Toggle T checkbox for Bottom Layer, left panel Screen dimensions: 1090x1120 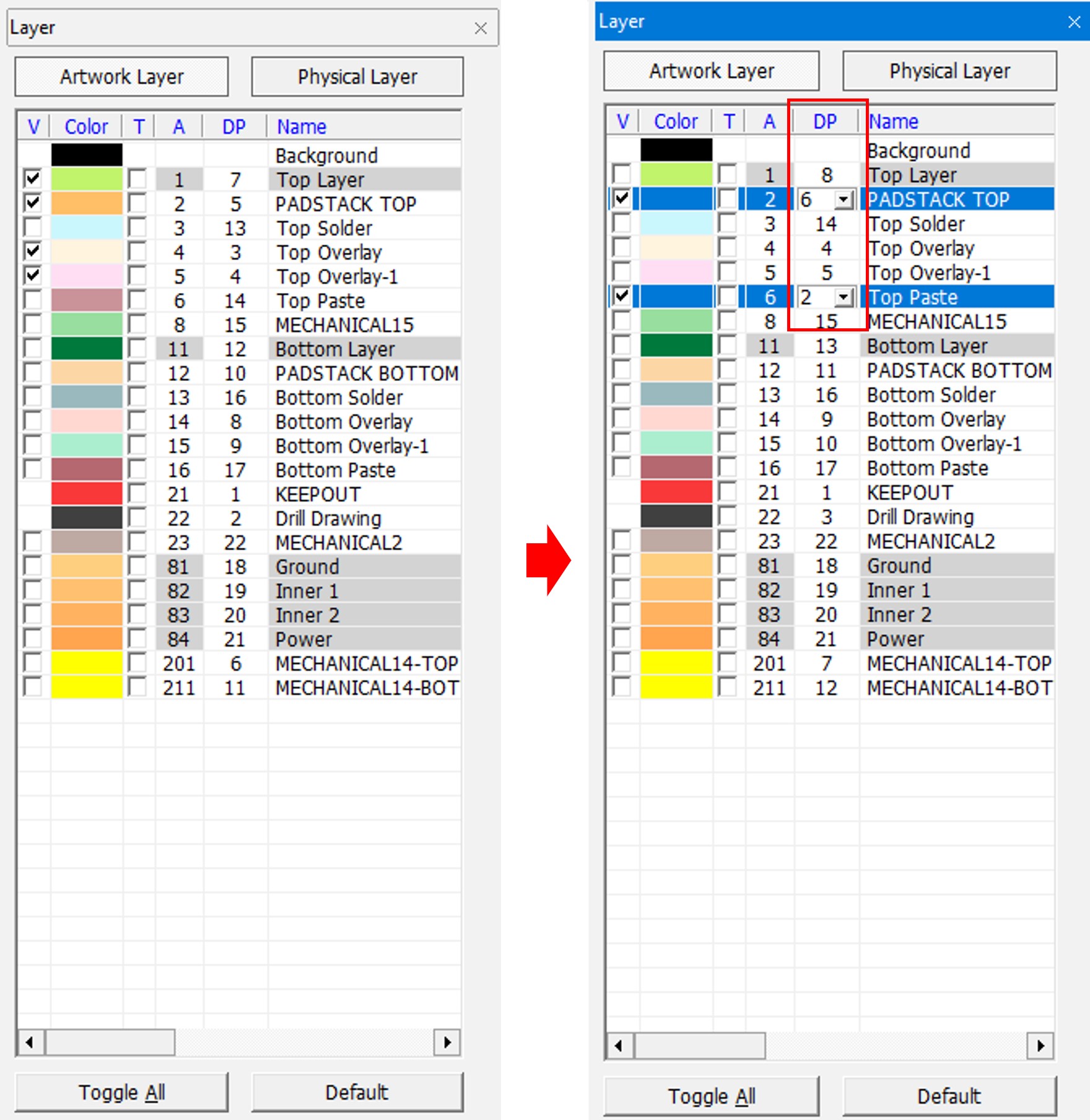point(137,349)
